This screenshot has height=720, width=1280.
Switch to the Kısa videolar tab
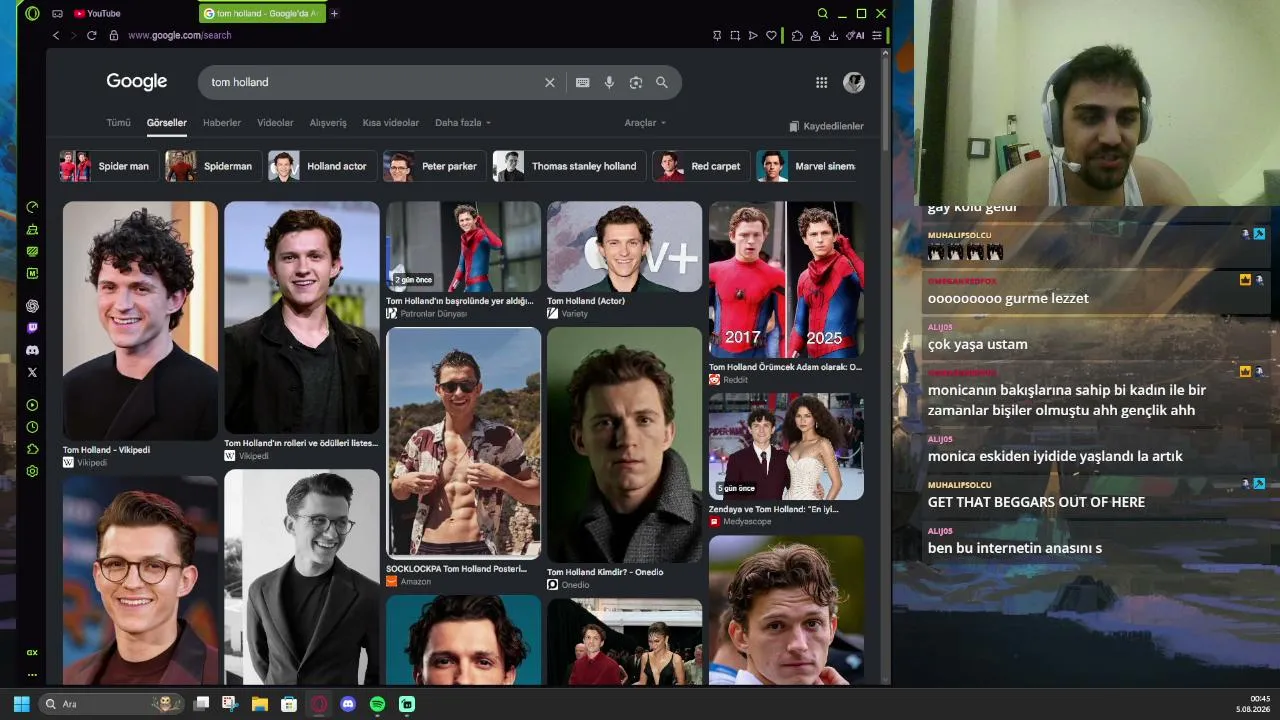391,123
